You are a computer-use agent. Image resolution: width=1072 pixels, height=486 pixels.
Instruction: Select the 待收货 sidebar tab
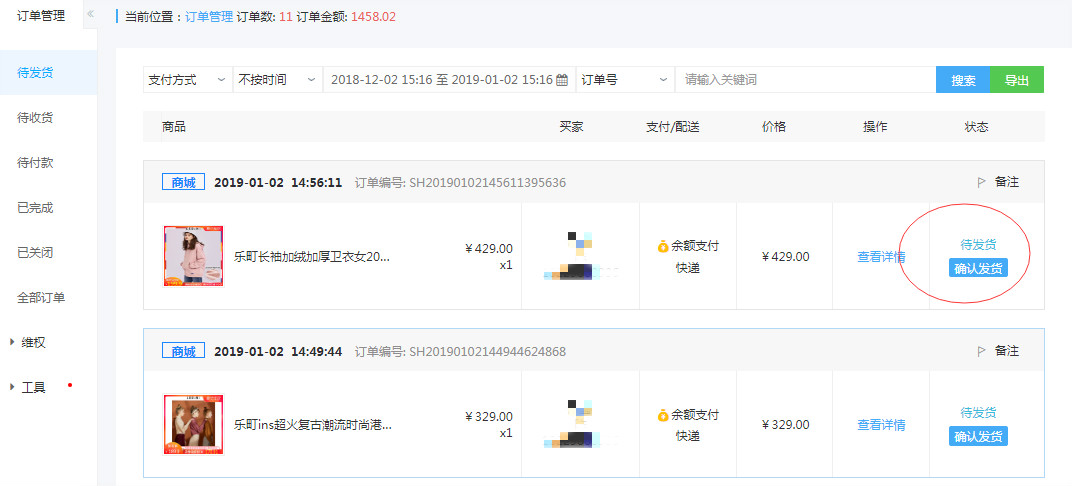(x=35, y=118)
